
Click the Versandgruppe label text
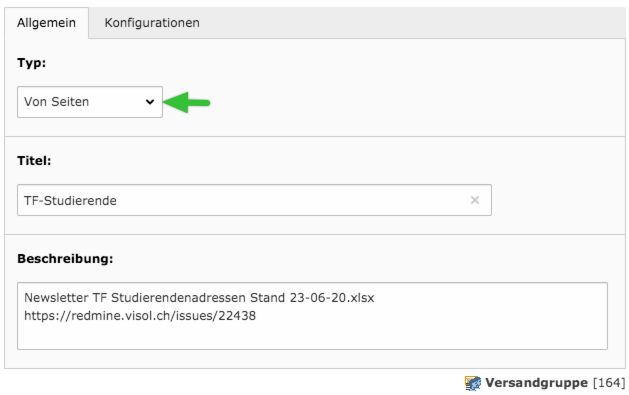(536, 383)
